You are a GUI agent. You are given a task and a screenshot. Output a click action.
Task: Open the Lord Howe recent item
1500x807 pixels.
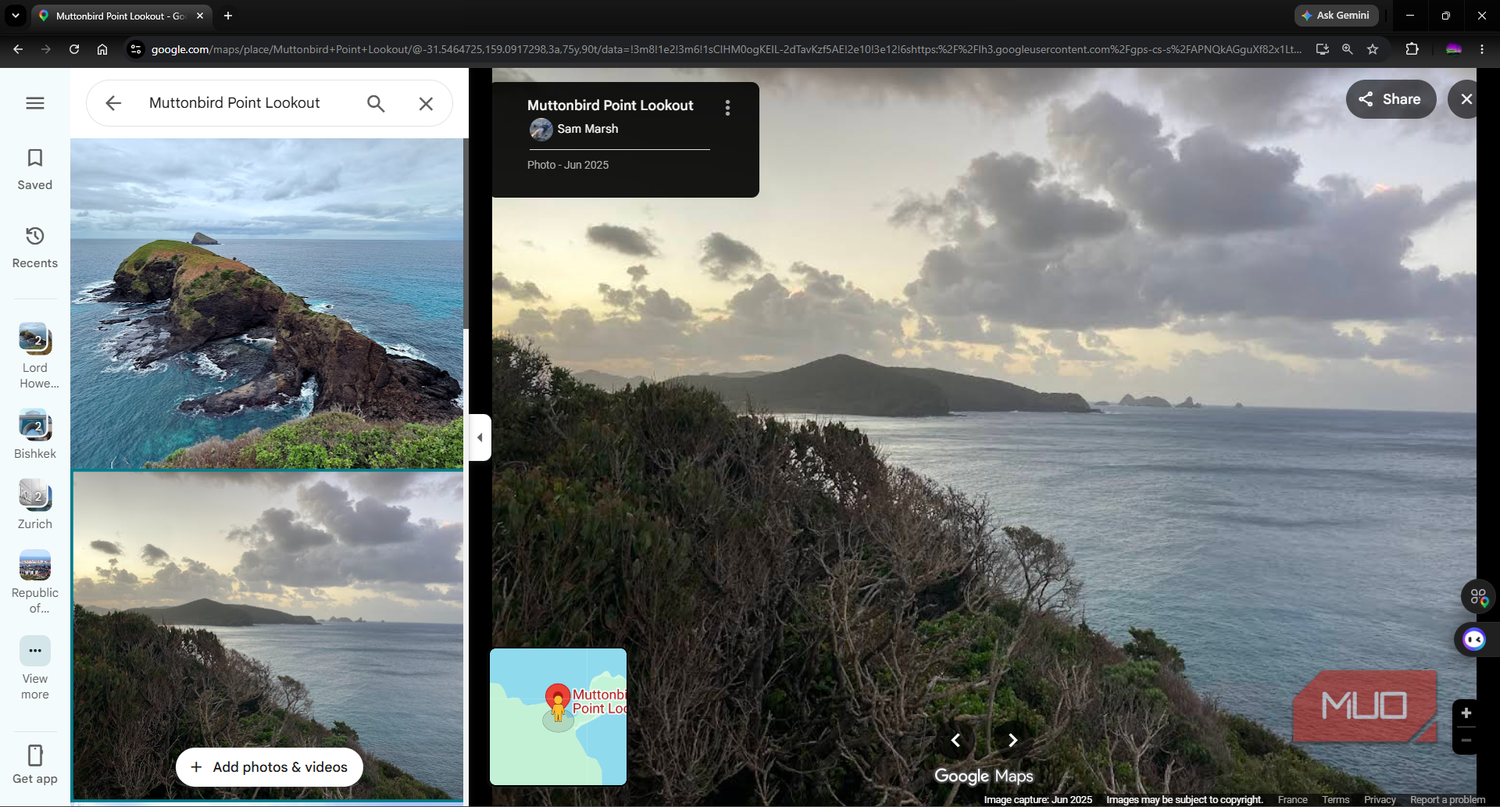coord(35,356)
